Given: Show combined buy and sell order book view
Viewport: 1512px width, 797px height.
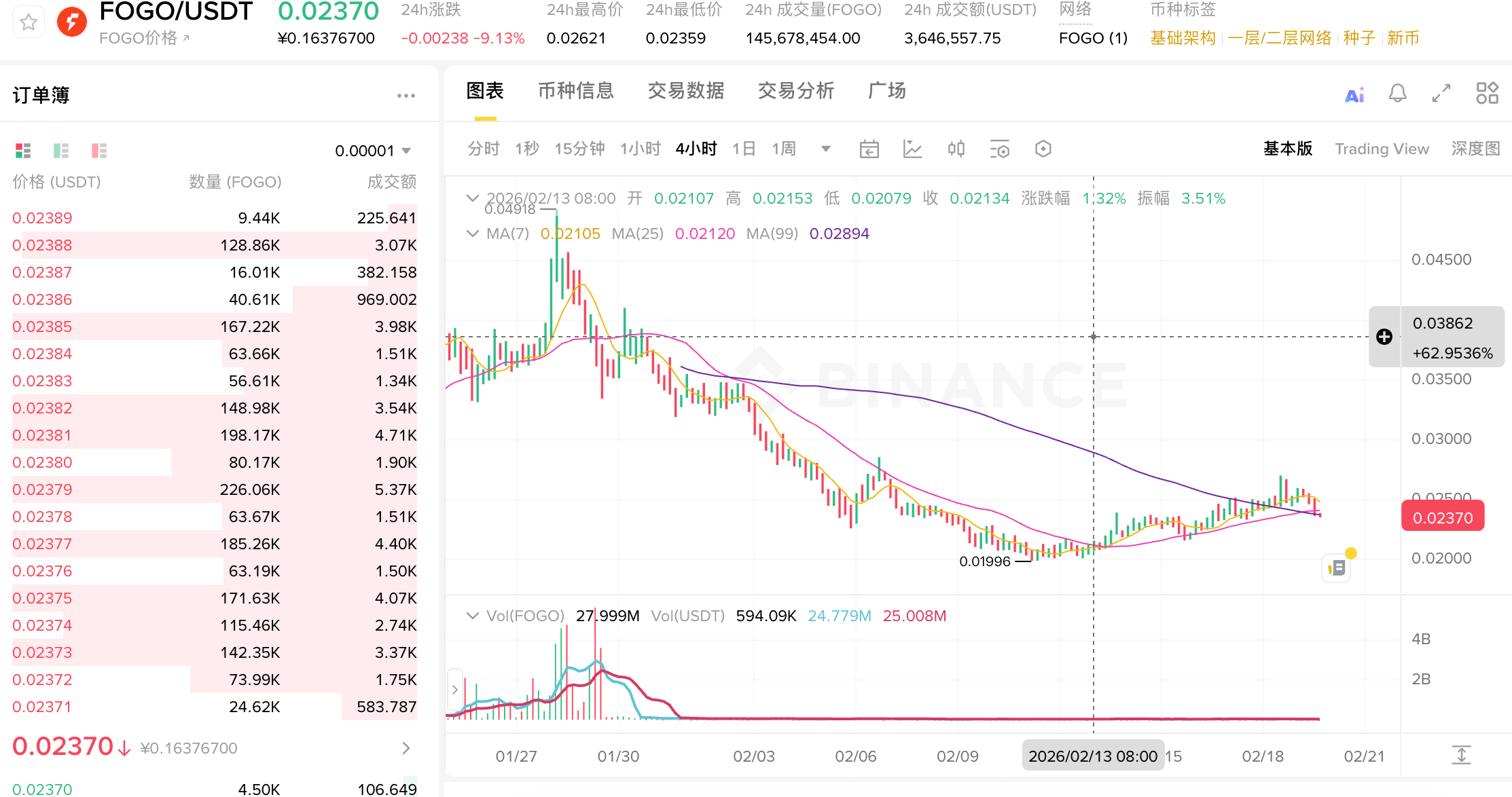Looking at the screenshot, I should (23, 150).
